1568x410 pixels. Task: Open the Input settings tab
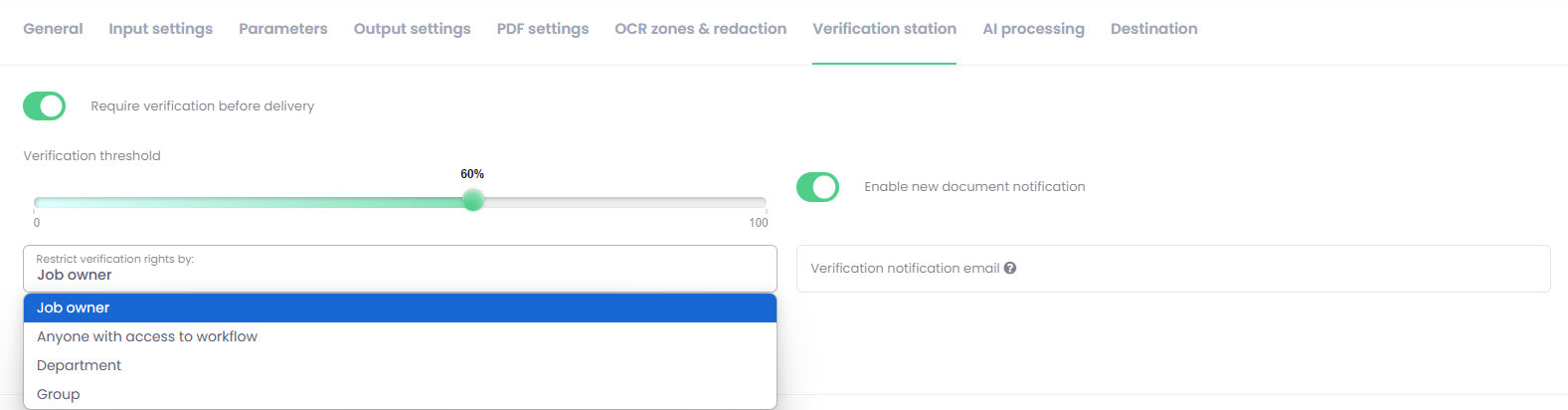coord(161,29)
